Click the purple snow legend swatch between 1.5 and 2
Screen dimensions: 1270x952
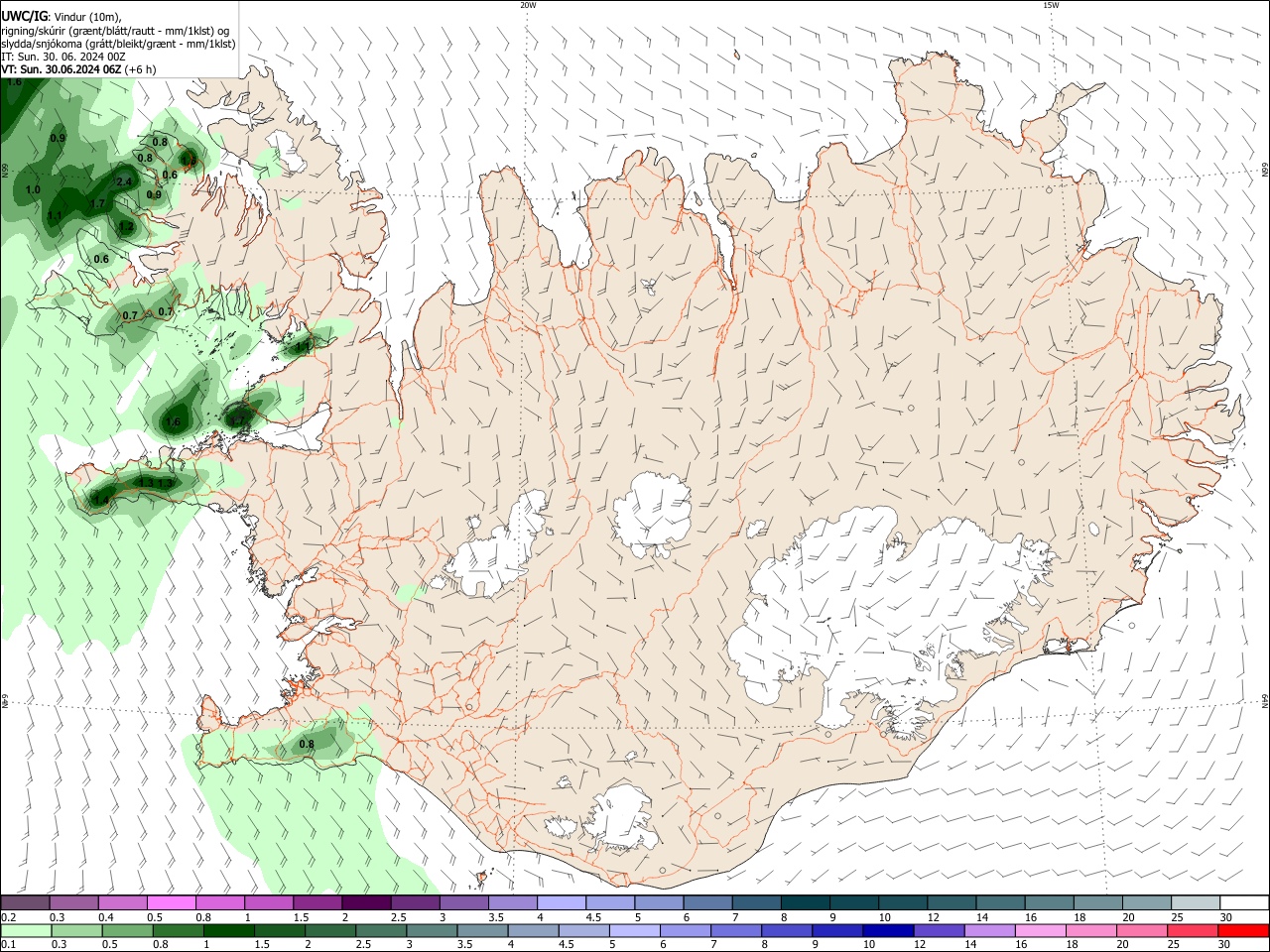pos(317,903)
